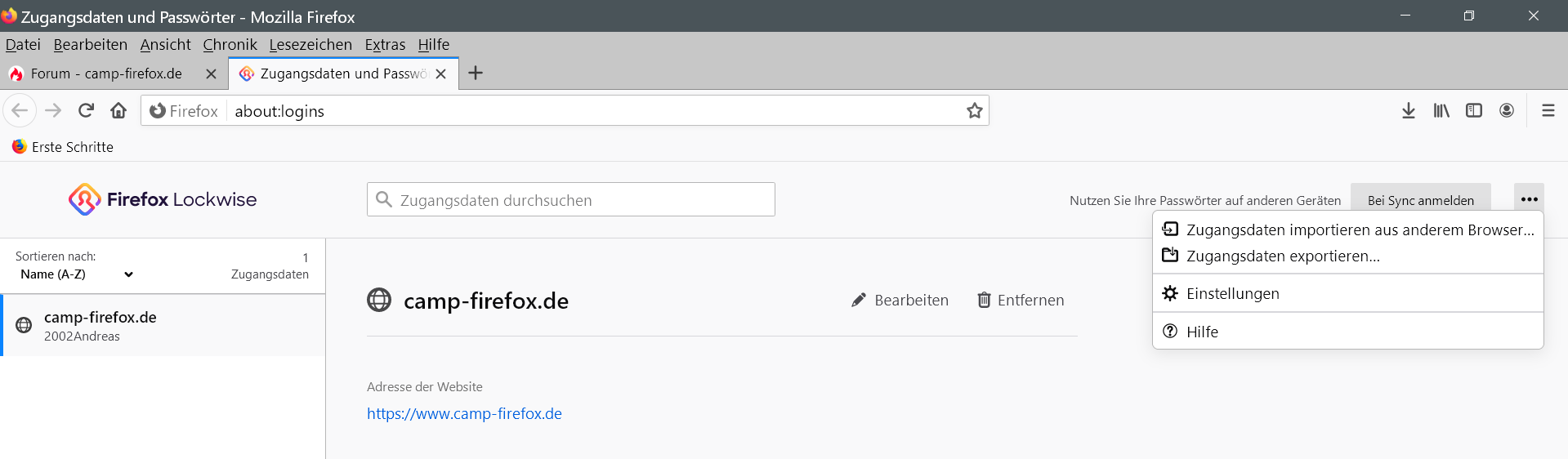Open the hamburger application menu
The width and height of the screenshot is (1568, 459).
(1548, 110)
